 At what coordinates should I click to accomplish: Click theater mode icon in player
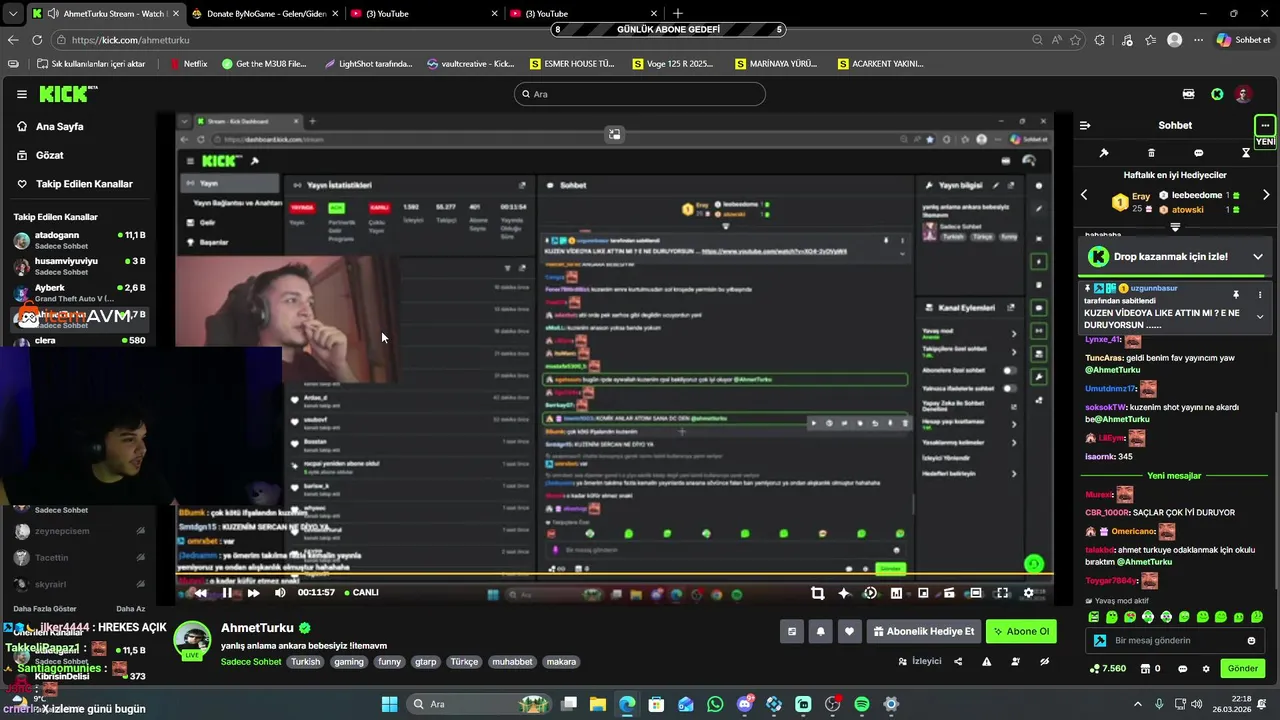(x=976, y=593)
